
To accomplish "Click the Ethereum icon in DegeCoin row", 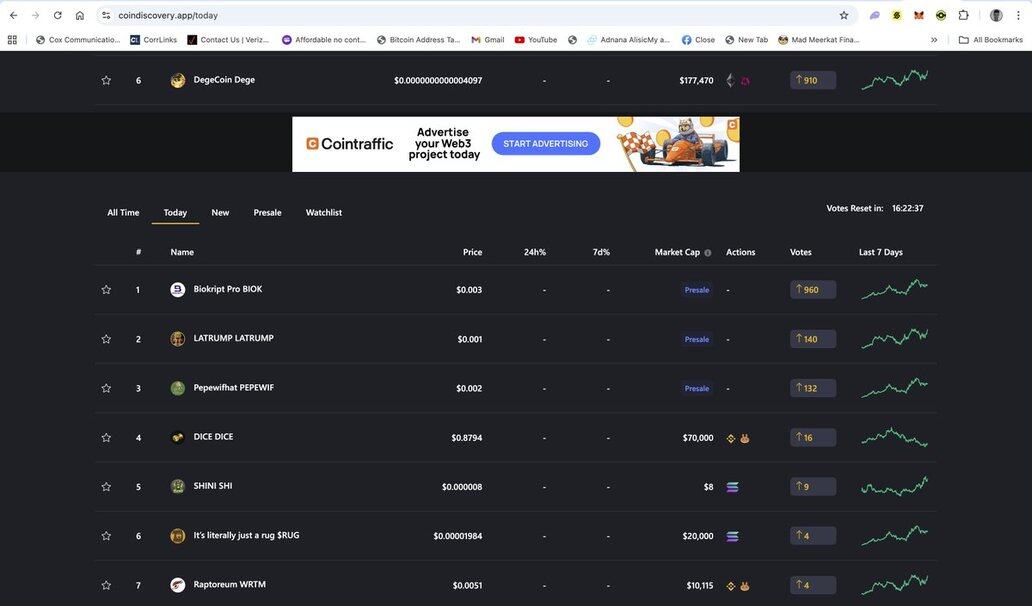I will click(730, 81).
